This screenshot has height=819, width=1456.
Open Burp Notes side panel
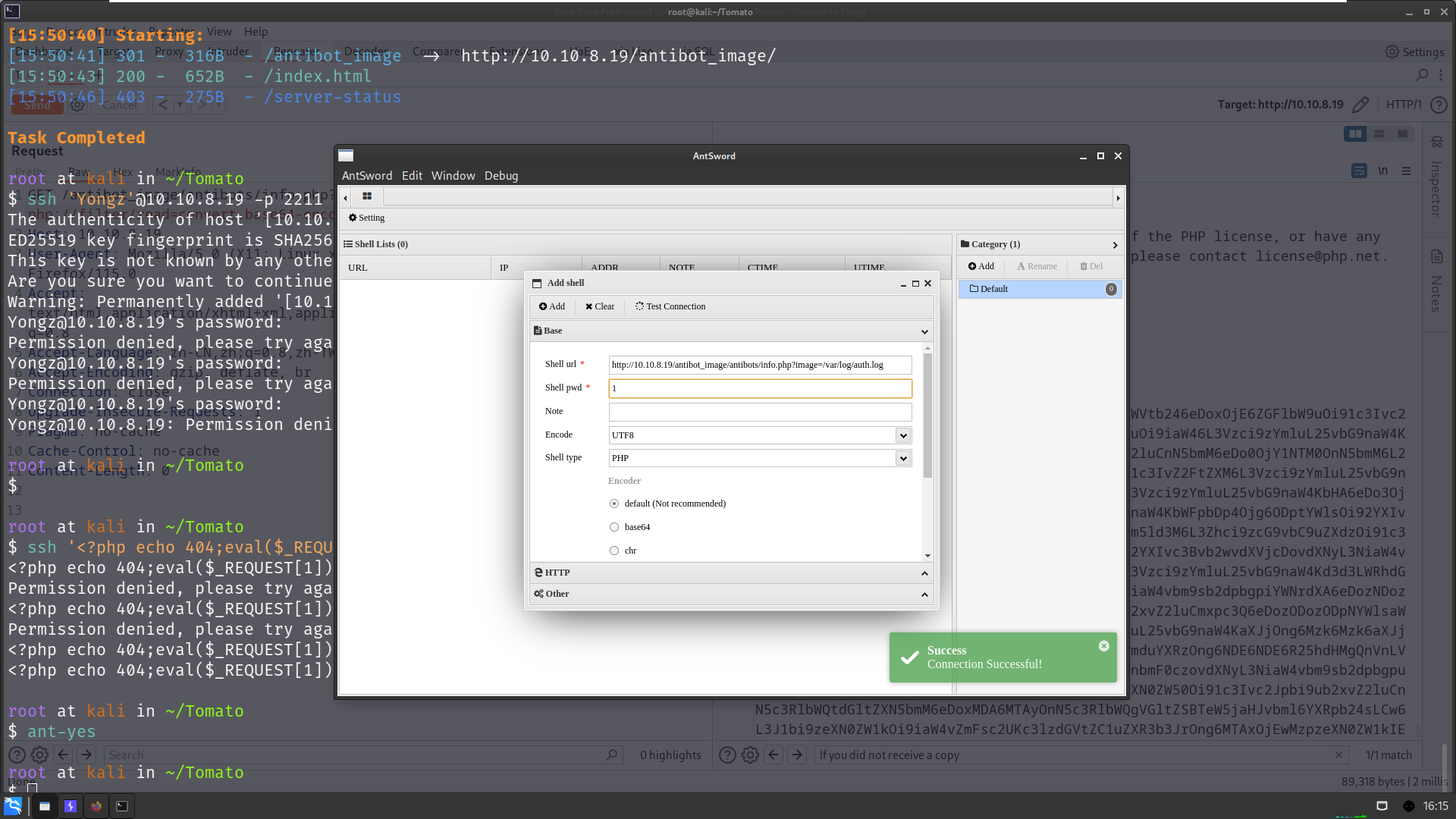pos(1436,282)
